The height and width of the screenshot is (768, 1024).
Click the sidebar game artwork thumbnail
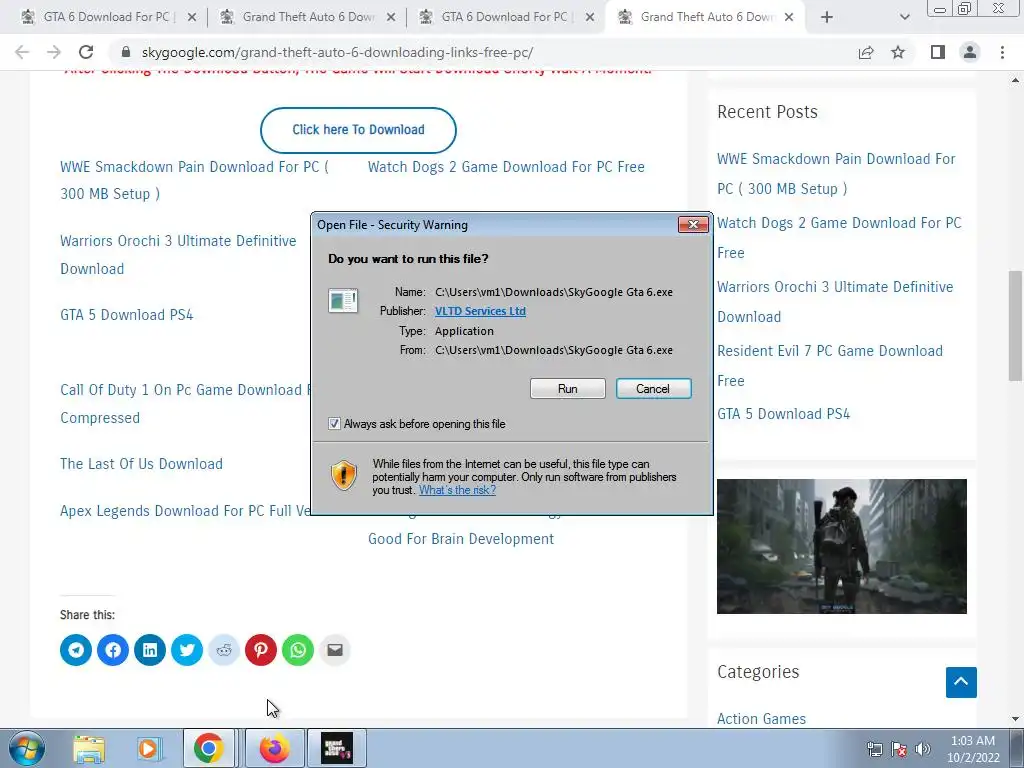pyautogui.click(x=842, y=547)
